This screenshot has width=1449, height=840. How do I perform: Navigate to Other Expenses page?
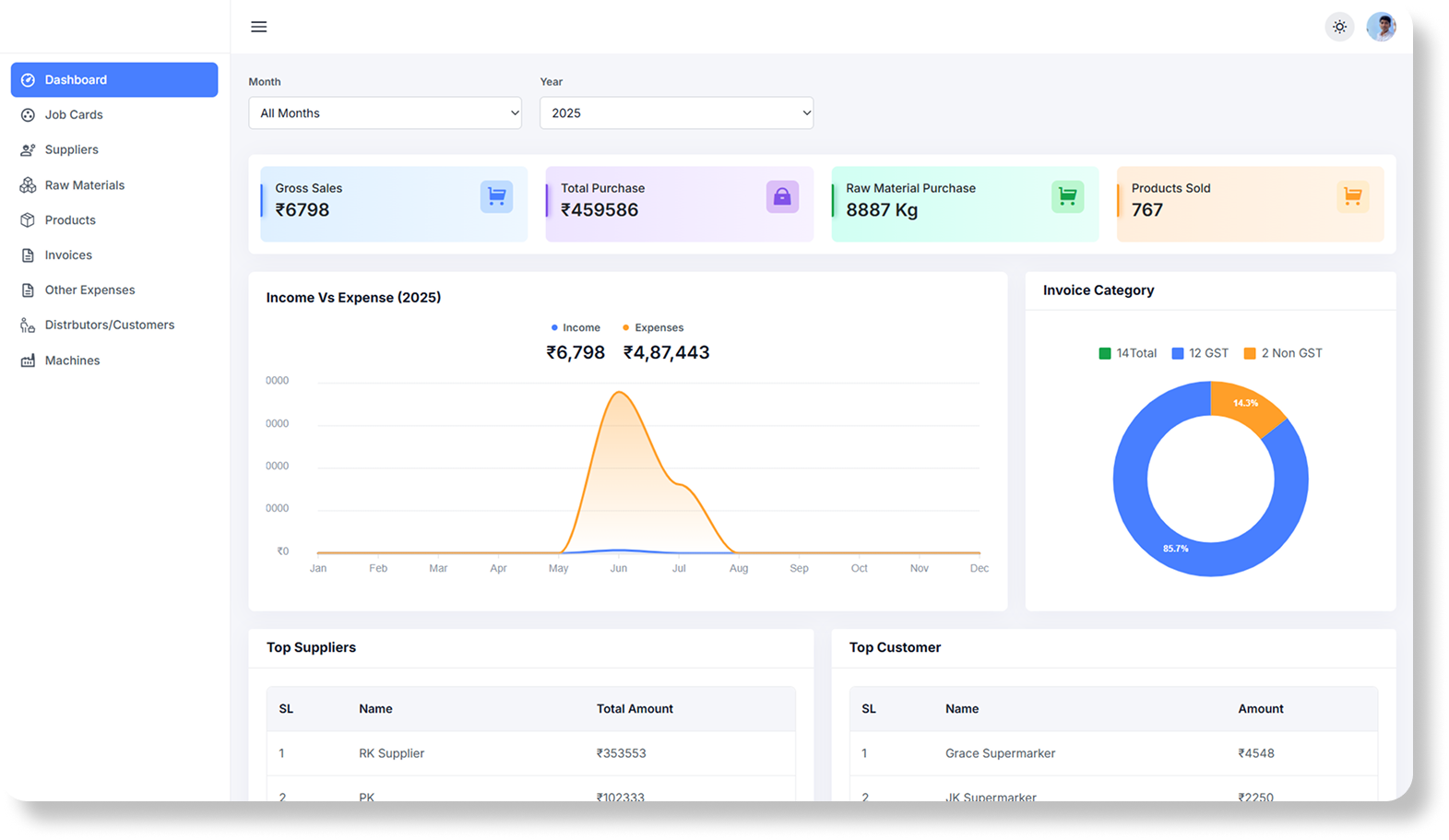click(89, 290)
